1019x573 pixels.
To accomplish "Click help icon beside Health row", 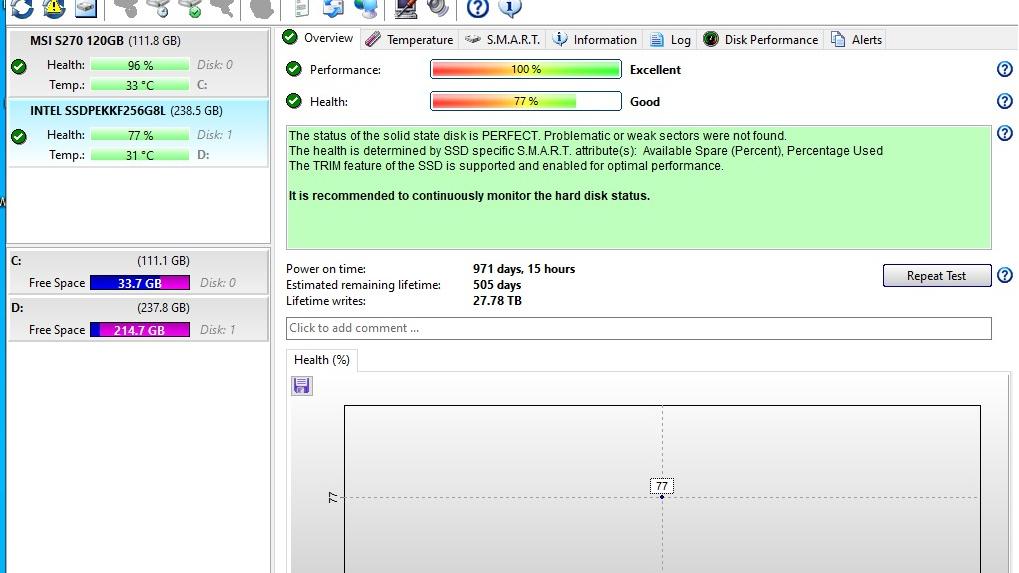I will click(1005, 101).
